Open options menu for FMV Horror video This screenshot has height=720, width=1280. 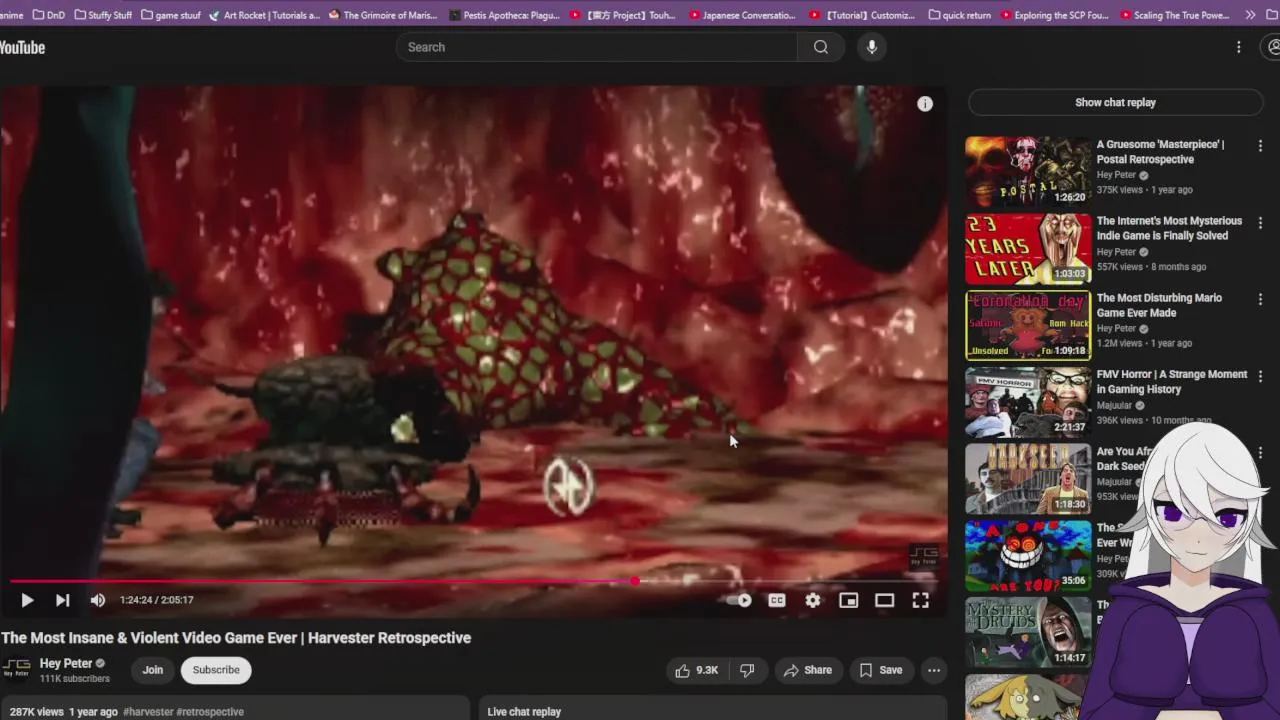click(x=1260, y=377)
